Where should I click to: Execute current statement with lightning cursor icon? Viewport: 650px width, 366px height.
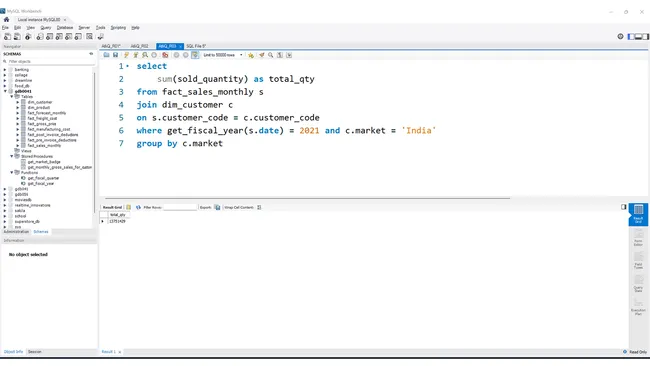(x=136, y=55)
